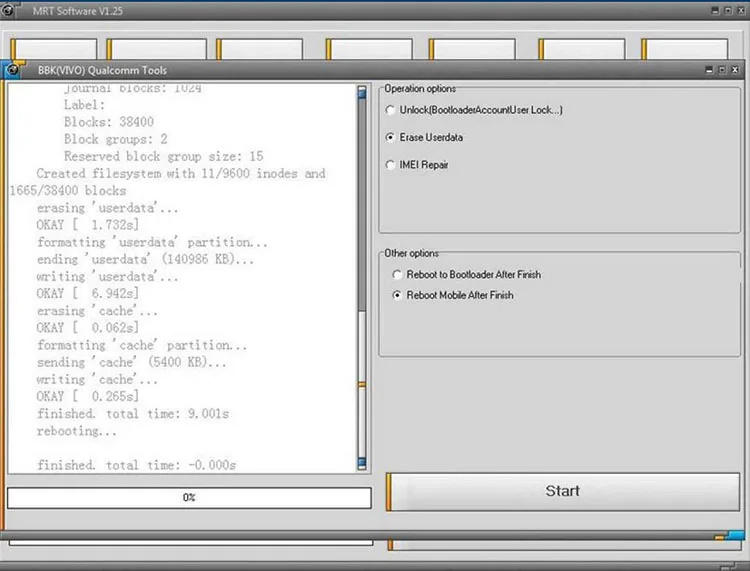
Task: Click the BBK(VIVO) Qualcomm Tools window icon
Action: pos(12,70)
